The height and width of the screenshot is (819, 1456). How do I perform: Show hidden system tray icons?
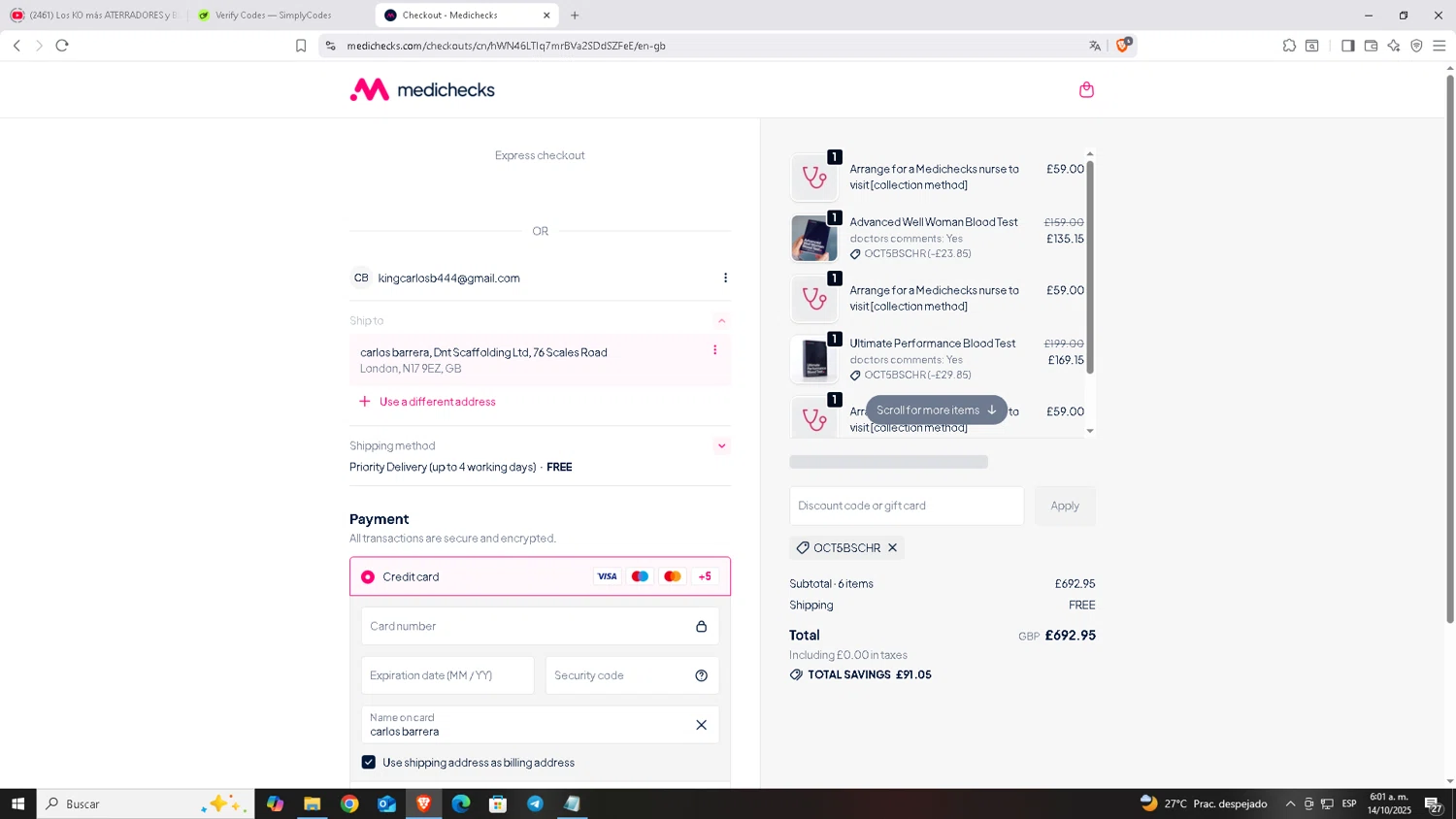click(1290, 803)
